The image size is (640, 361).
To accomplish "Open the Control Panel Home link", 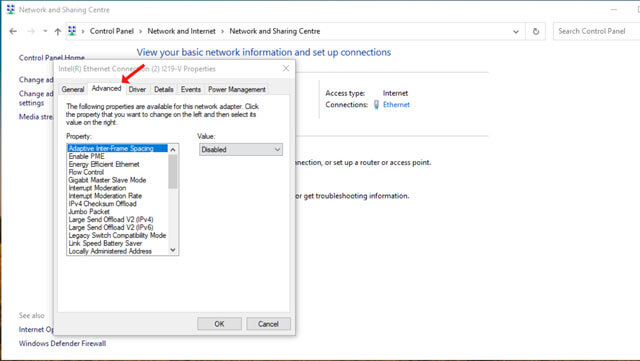I will tap(52, 58).
